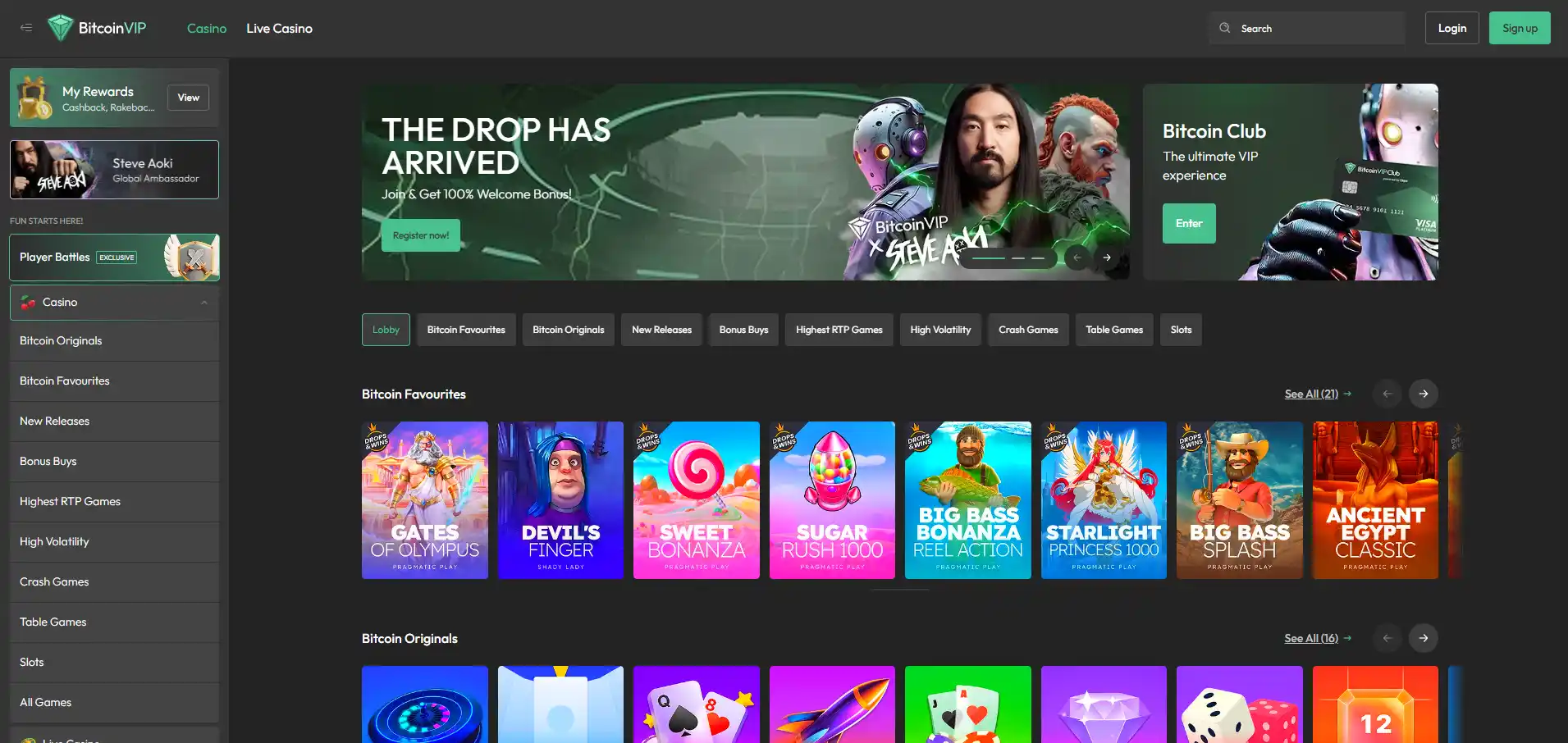Screen dimensions: 1568x743
Task: Go to previous slide in hero banner
Action: (x=1077, y=258)
